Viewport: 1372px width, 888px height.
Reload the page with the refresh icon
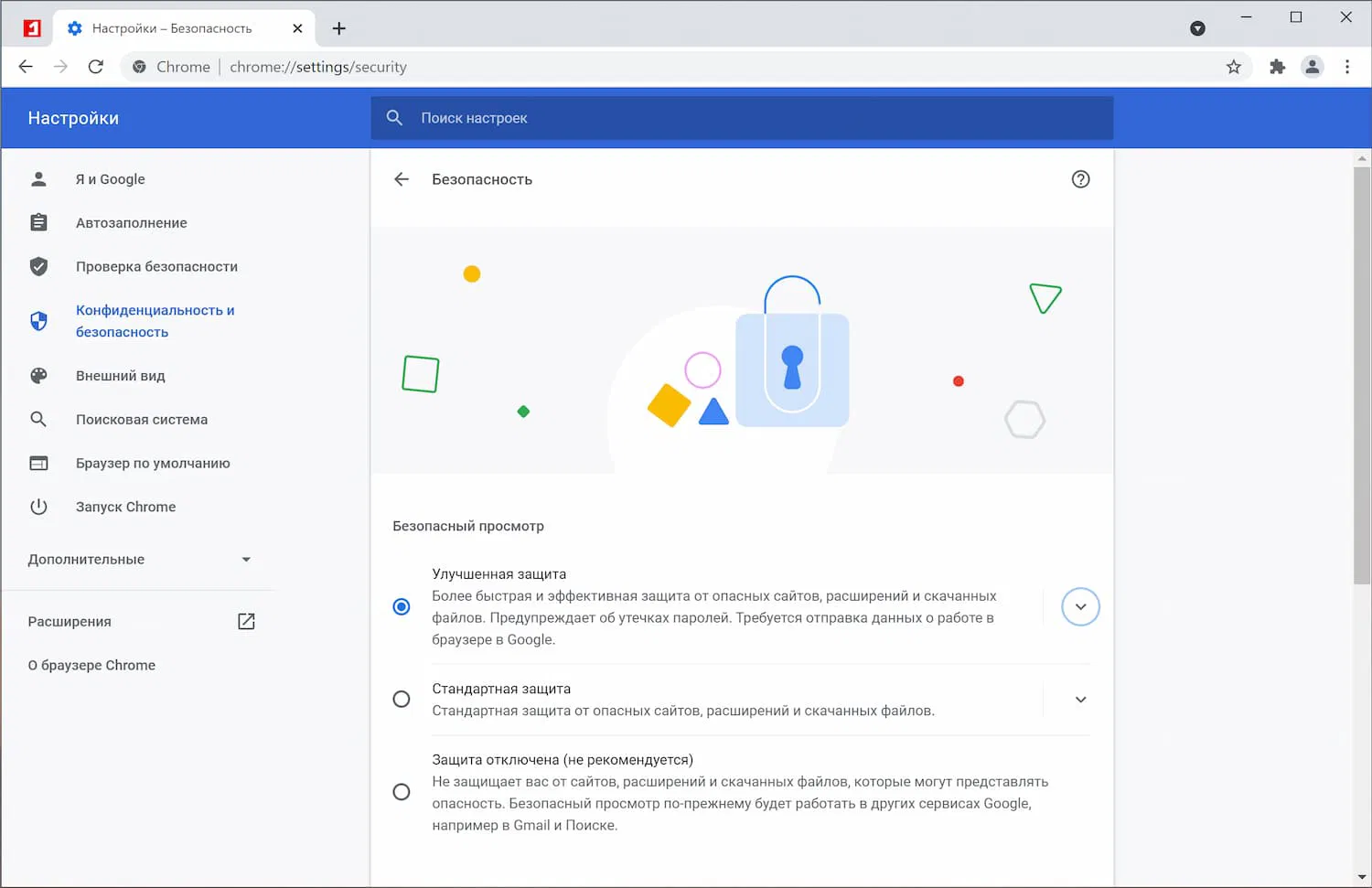(96, 67)
